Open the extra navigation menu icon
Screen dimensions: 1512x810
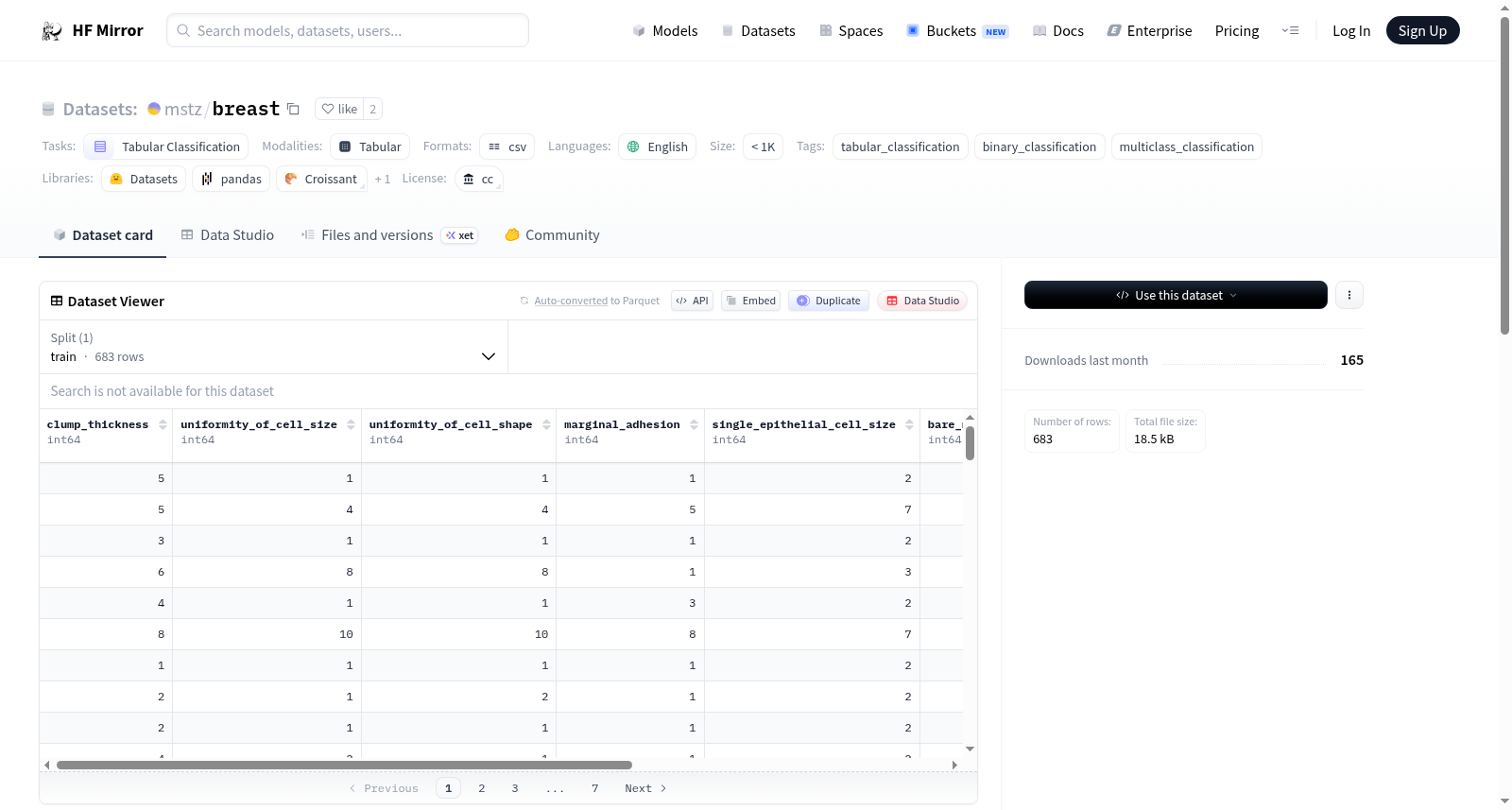tap(1290, 30)
